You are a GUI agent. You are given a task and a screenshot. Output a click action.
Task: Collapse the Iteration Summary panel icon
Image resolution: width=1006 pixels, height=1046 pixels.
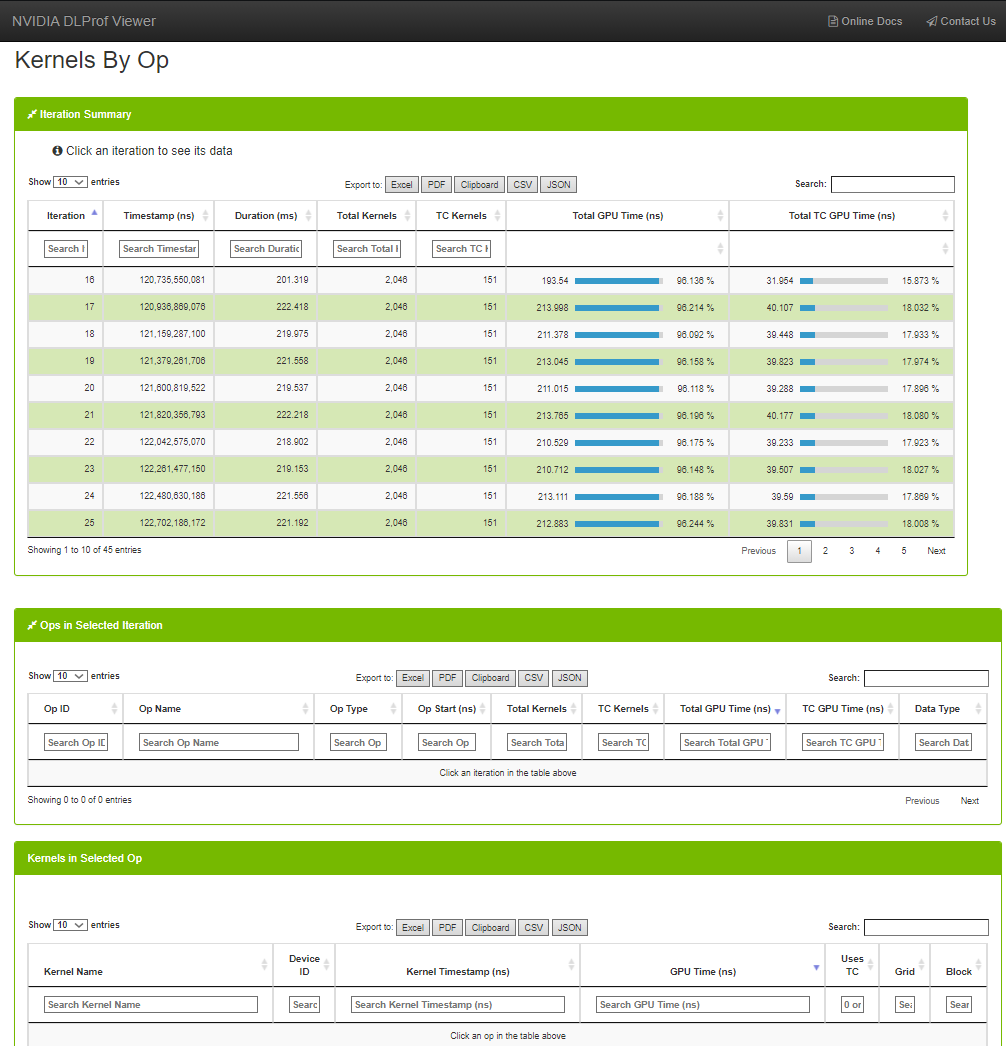click(32, 114)
